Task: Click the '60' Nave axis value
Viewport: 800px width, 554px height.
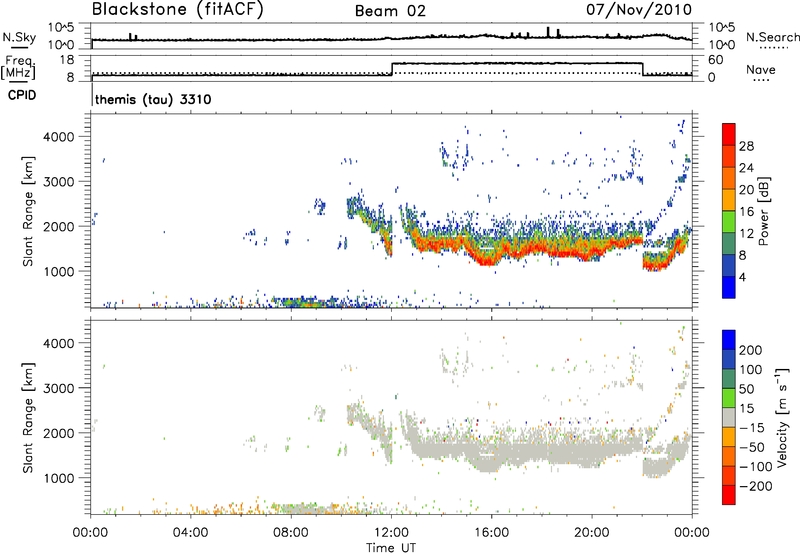Action: pyautogui.click(x=716, y=60)
